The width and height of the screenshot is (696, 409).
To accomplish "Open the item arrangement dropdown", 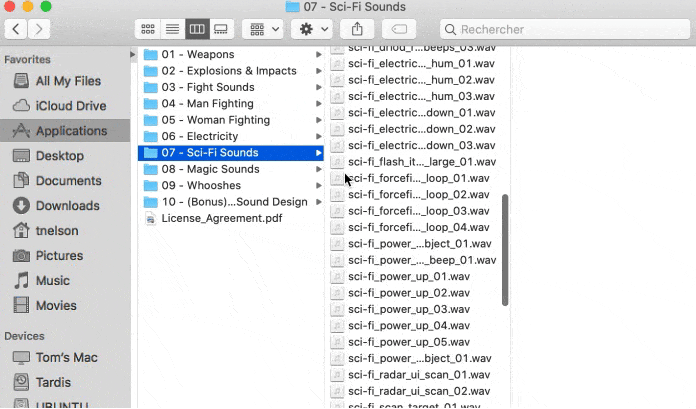I will 265,29.
